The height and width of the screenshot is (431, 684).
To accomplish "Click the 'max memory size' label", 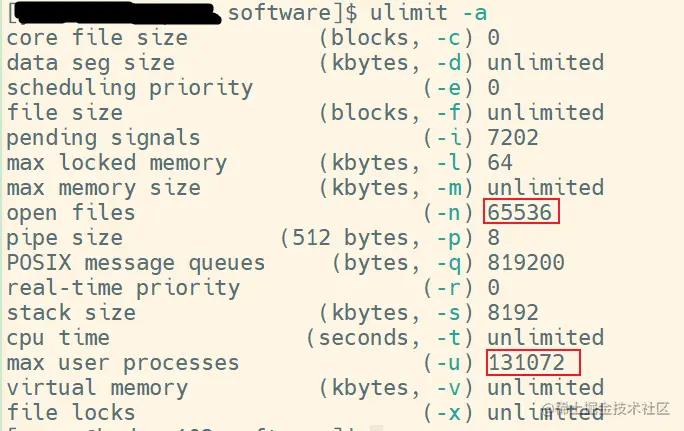I will pyautogui.click(x=104, y=188).
